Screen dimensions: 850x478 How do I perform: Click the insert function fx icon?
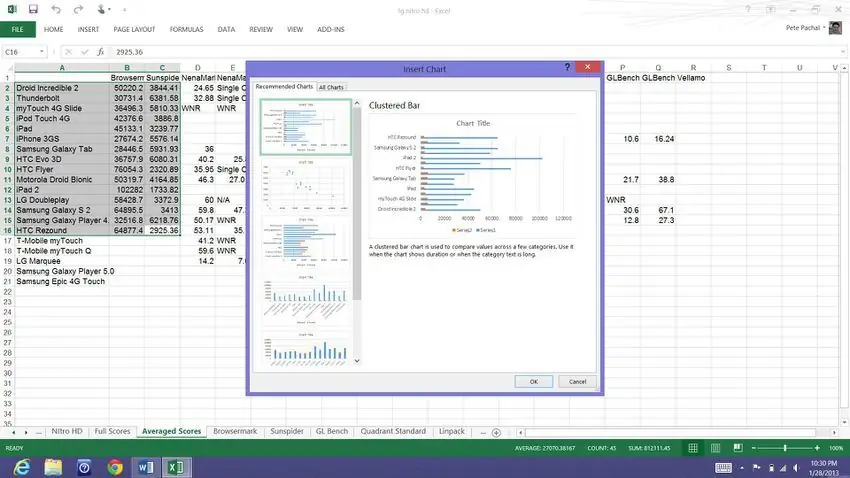coord(100,52)
